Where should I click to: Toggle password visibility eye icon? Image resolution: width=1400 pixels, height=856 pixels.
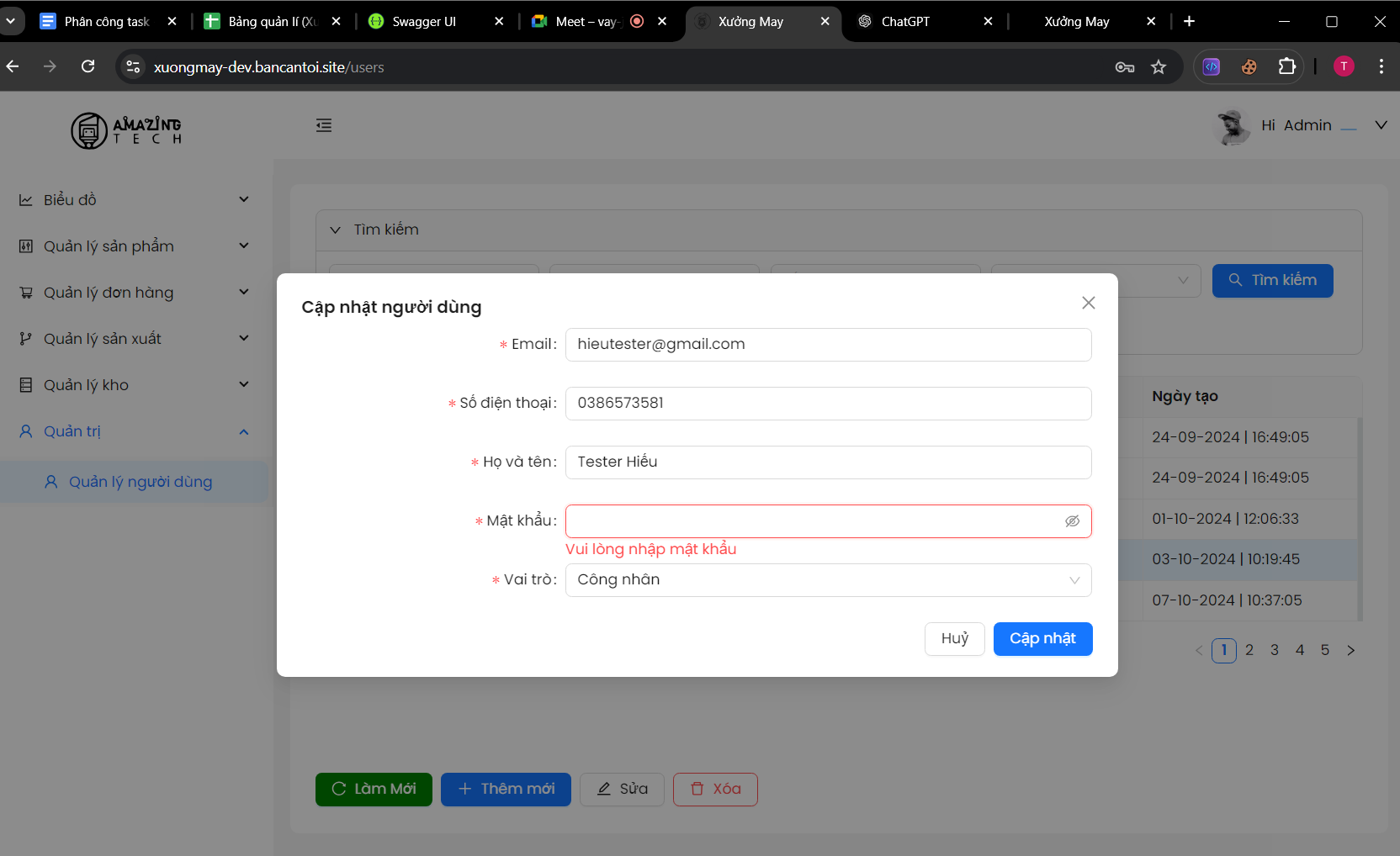tap(1072, 521)
